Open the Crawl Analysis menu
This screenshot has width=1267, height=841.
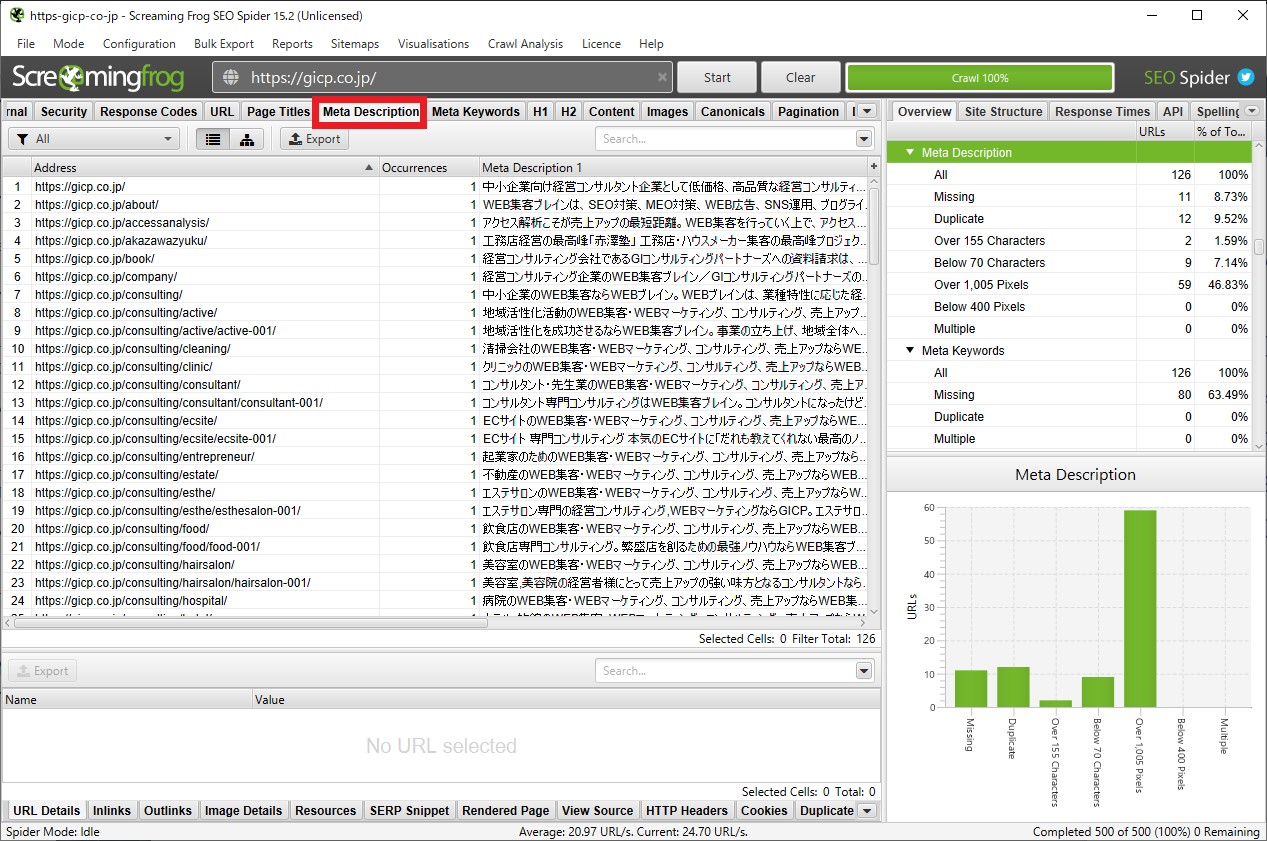click(525, 44)
